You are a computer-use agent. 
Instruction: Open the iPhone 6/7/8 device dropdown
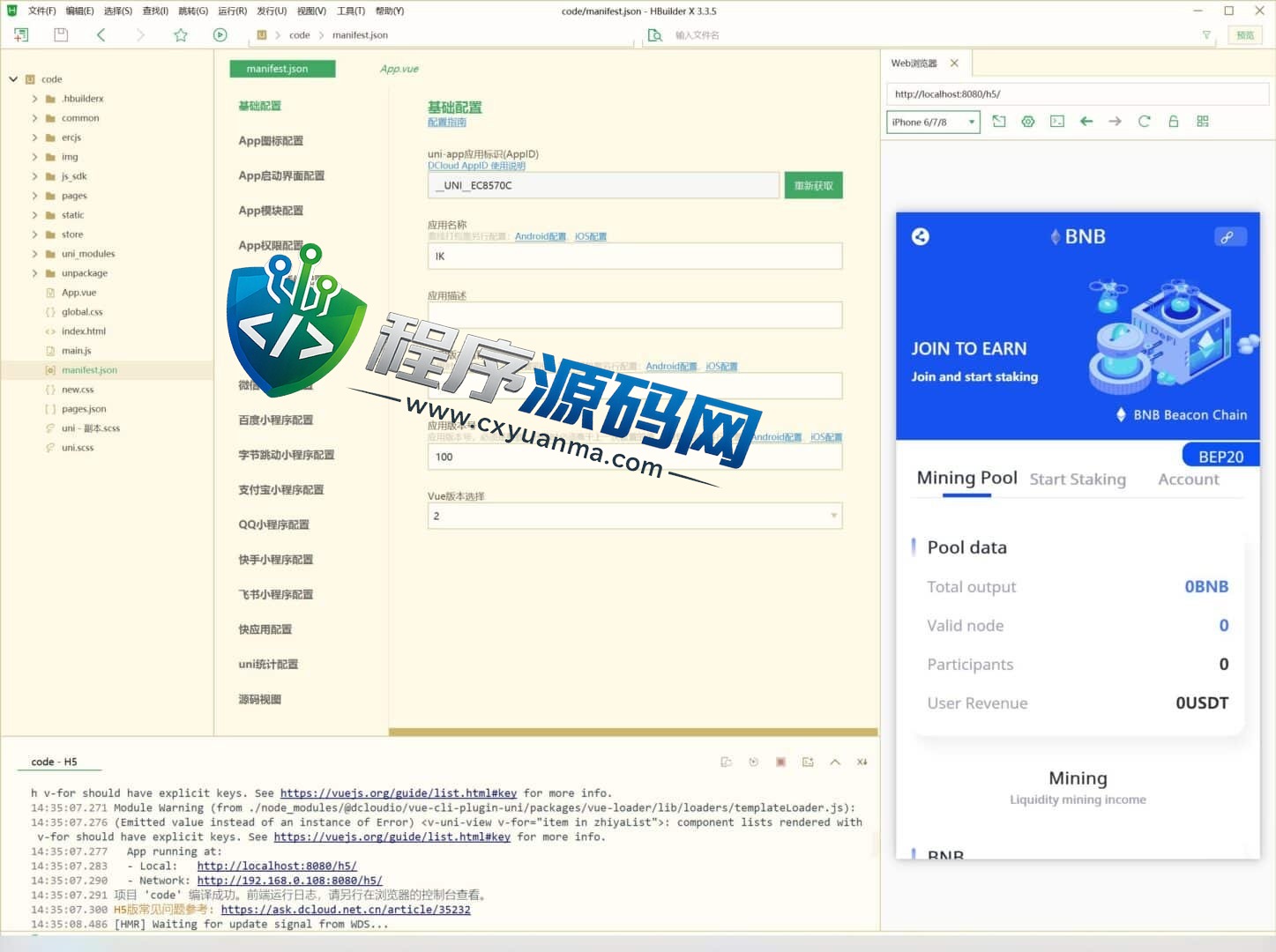(933, 123)
